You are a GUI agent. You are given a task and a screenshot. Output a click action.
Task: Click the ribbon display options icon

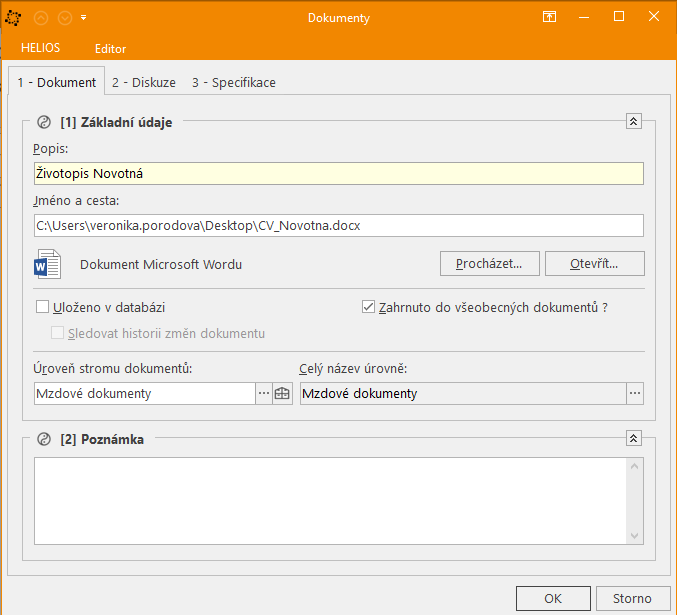(x=549, y=17)
